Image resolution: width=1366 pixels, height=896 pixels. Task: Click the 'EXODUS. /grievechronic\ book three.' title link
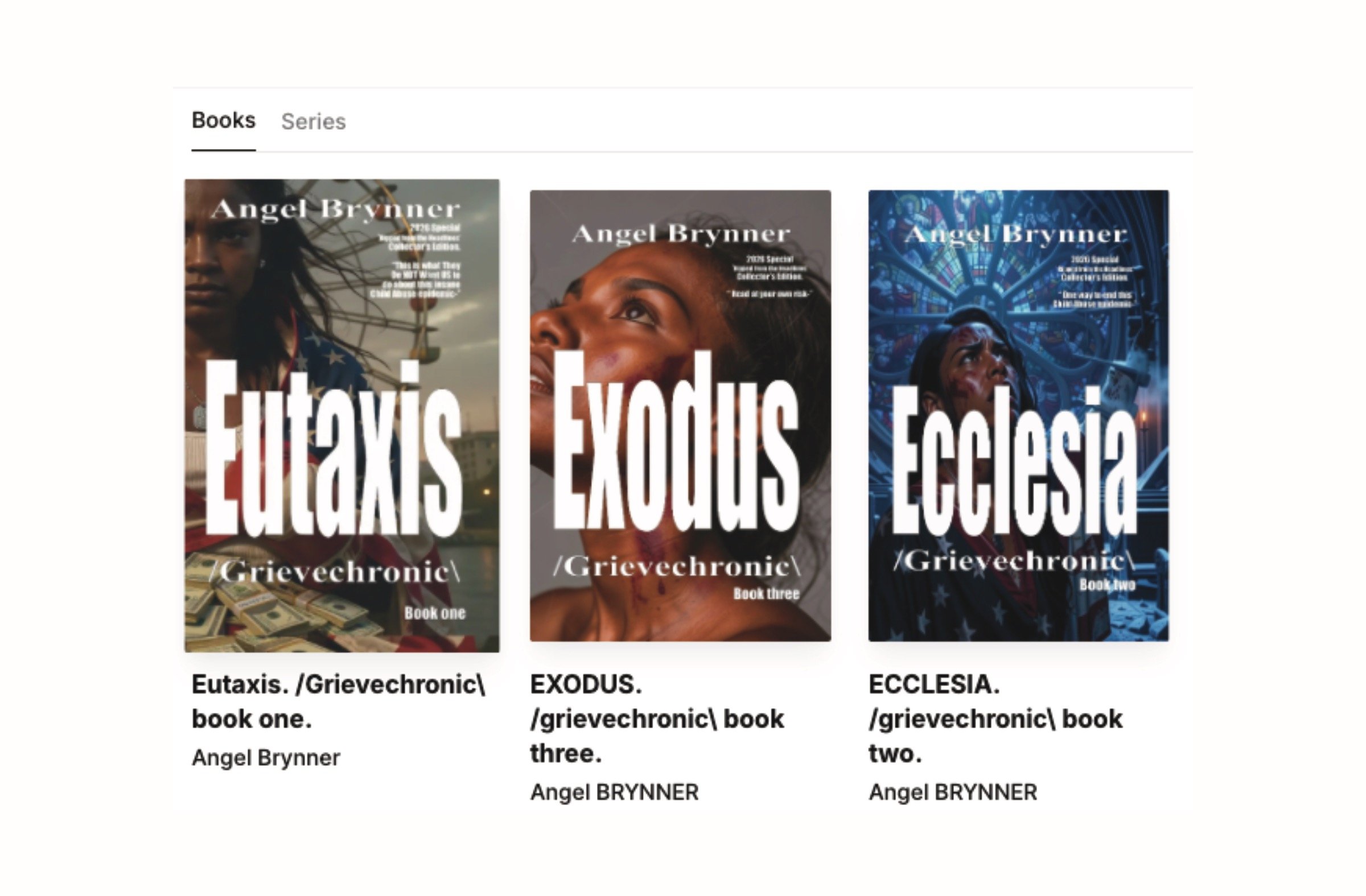click(657, 719)
